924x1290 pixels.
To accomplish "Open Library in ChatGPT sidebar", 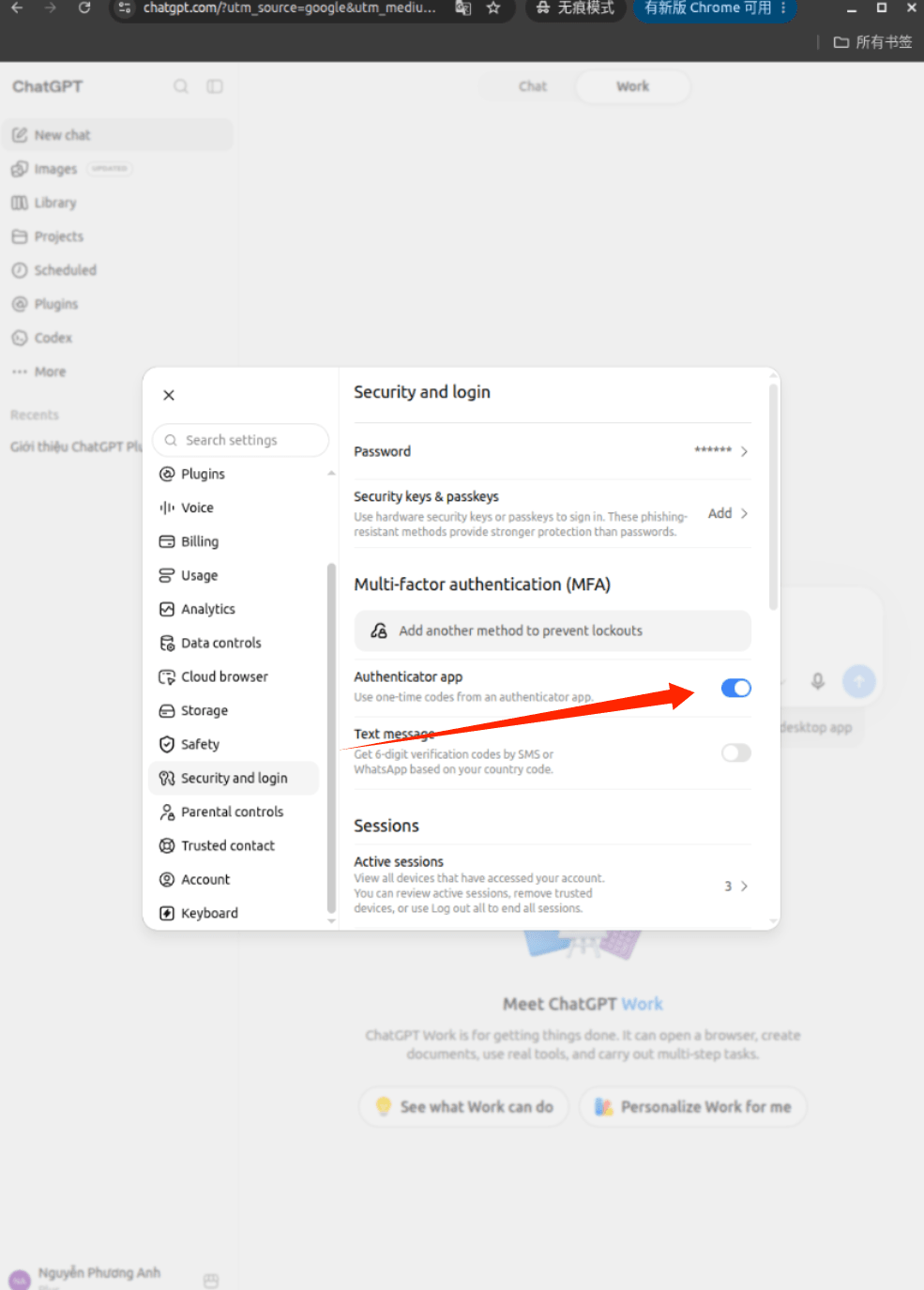I will pyautogui.click(x=55, y=203).
